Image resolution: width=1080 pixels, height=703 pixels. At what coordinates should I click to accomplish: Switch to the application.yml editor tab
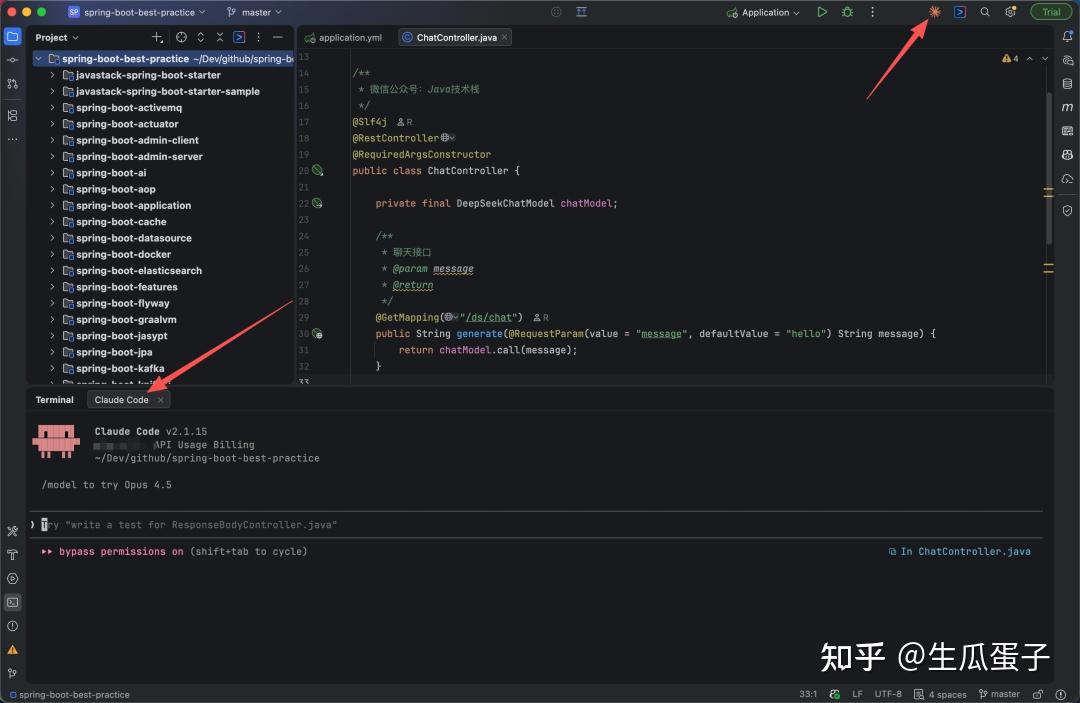pos(344,37)
